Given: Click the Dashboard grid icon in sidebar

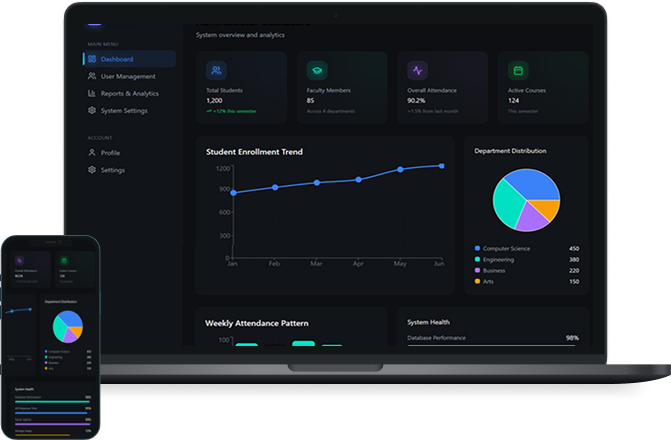Looking at the screenshot, I should 92,59.
